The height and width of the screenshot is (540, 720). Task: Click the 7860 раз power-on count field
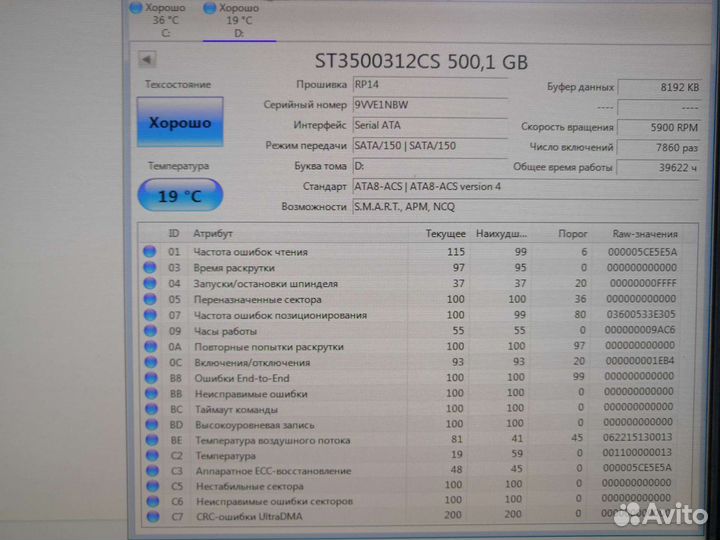coord(659,147)
